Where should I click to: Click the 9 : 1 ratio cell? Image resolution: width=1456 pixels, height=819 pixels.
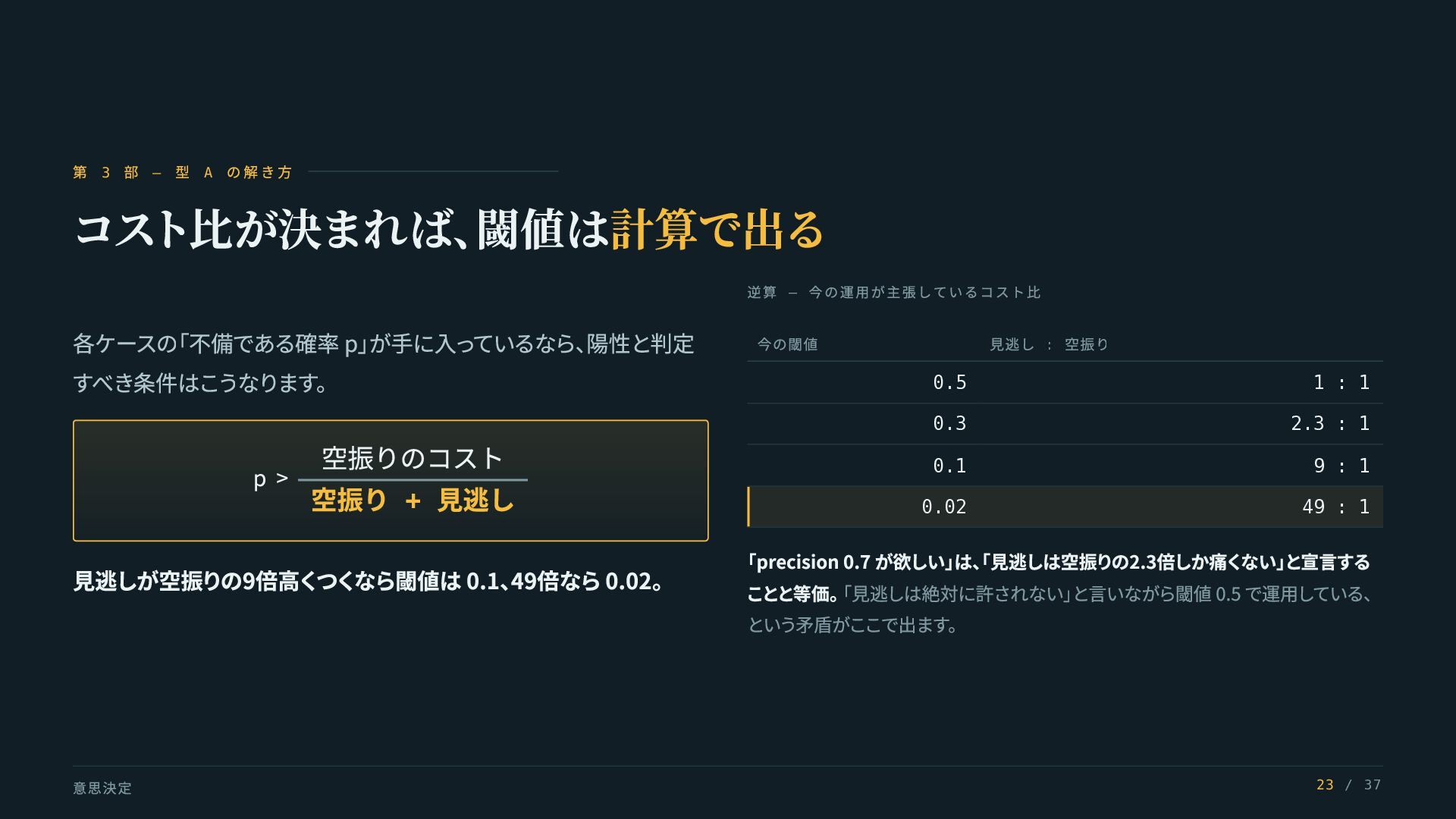click(x=1341, y=466)
